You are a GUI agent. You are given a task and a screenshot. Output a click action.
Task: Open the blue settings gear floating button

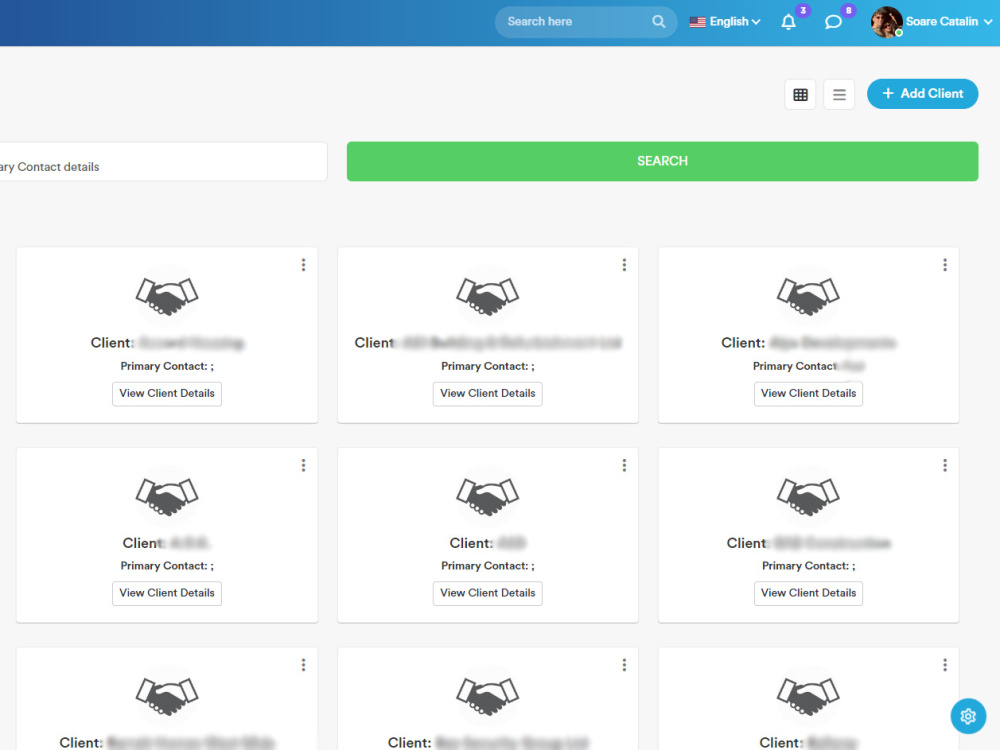coord(968,716)
